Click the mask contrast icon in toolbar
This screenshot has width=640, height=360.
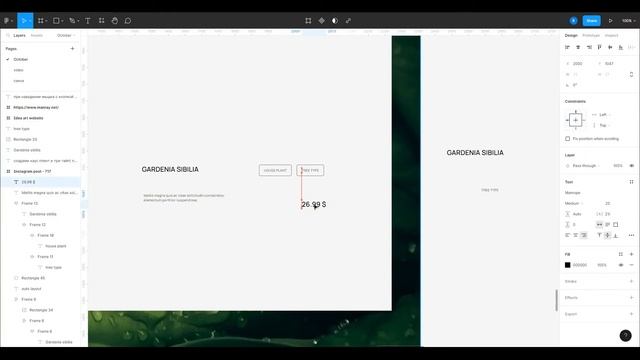point(335,20)
